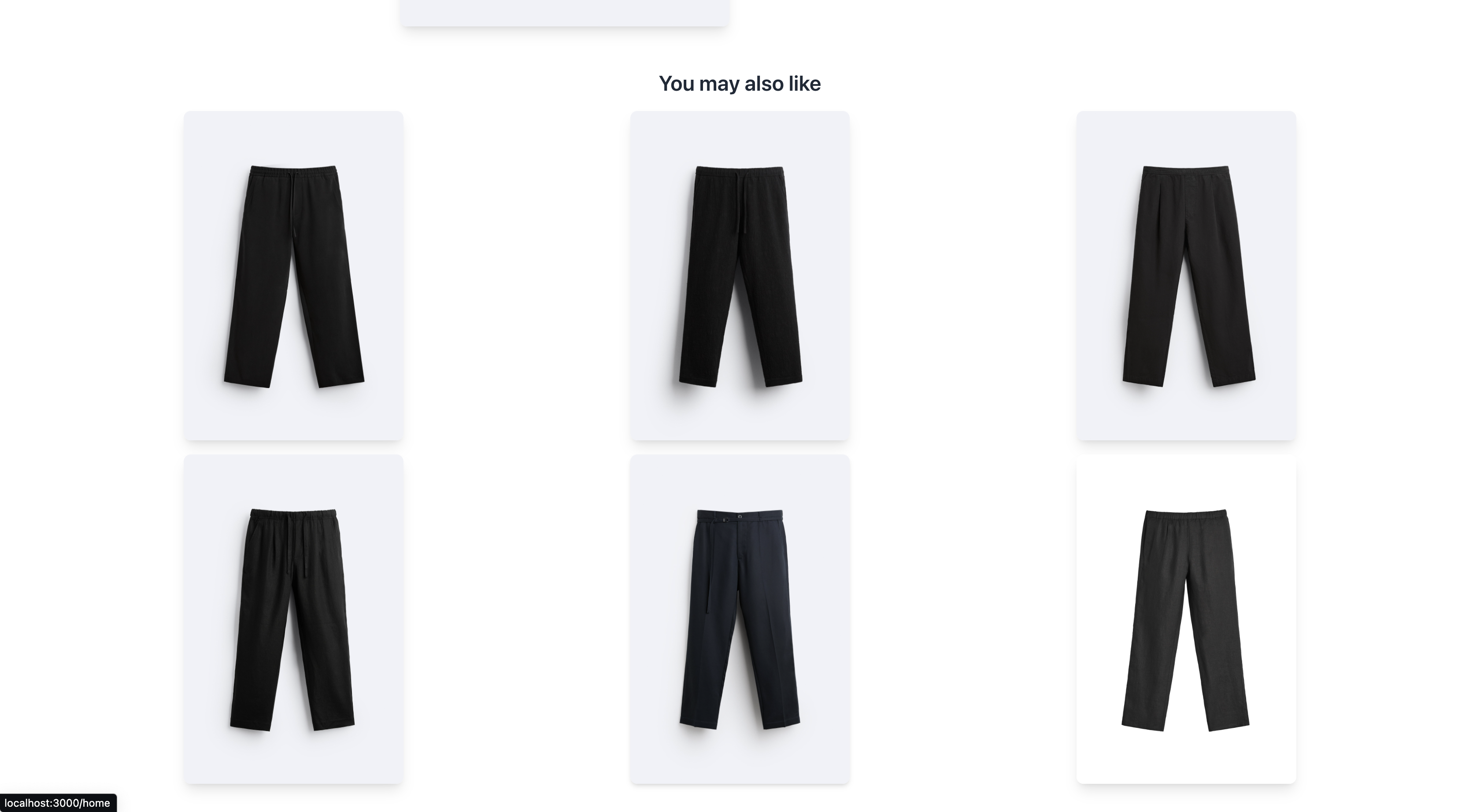This screenshot has width=1480, height=812.
Task: Open the smooth black wide-leg drawstring trousers thumbnail
Action: tap(294, 276)
